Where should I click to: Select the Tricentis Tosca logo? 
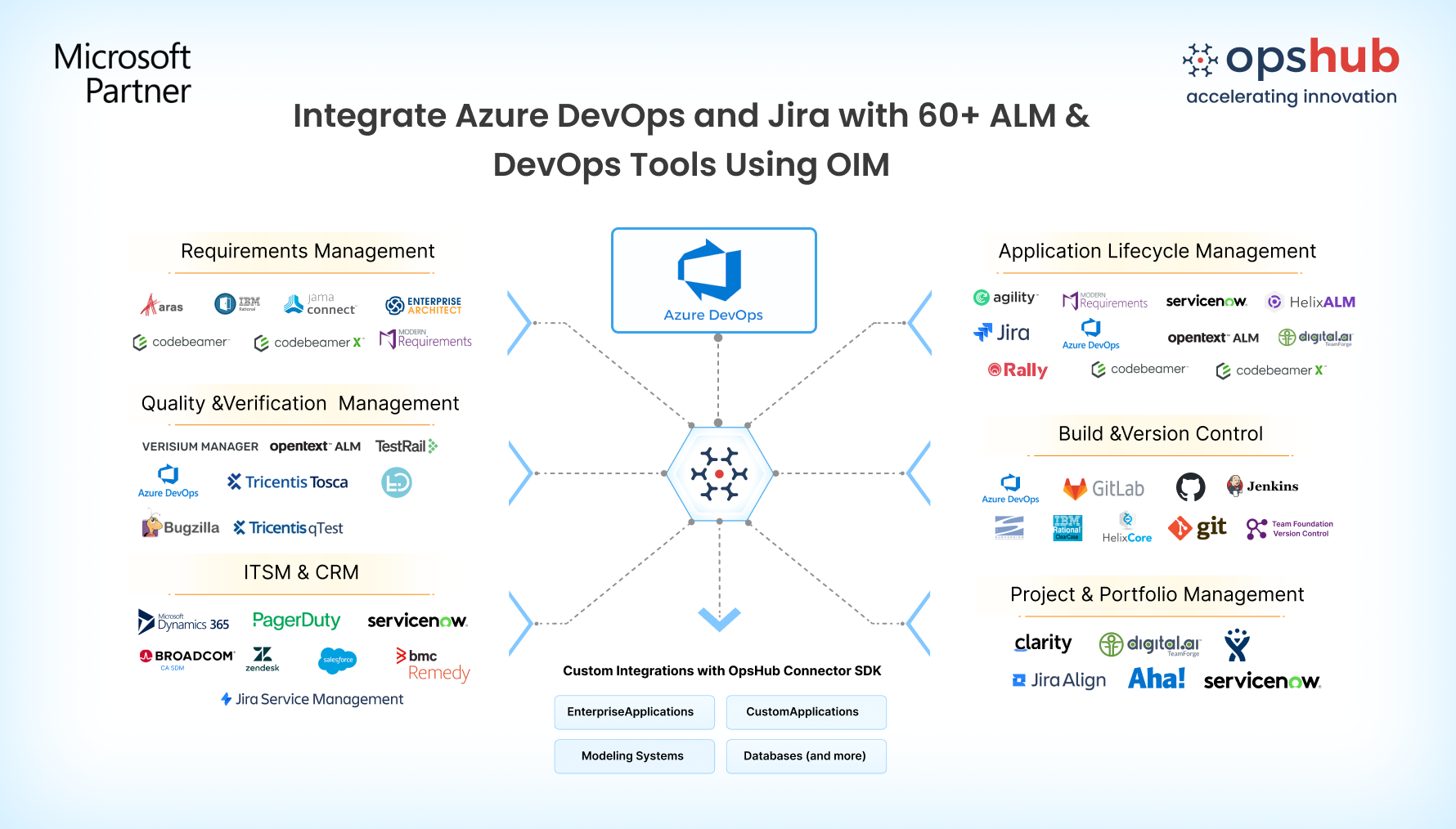(x=288, y=482)
